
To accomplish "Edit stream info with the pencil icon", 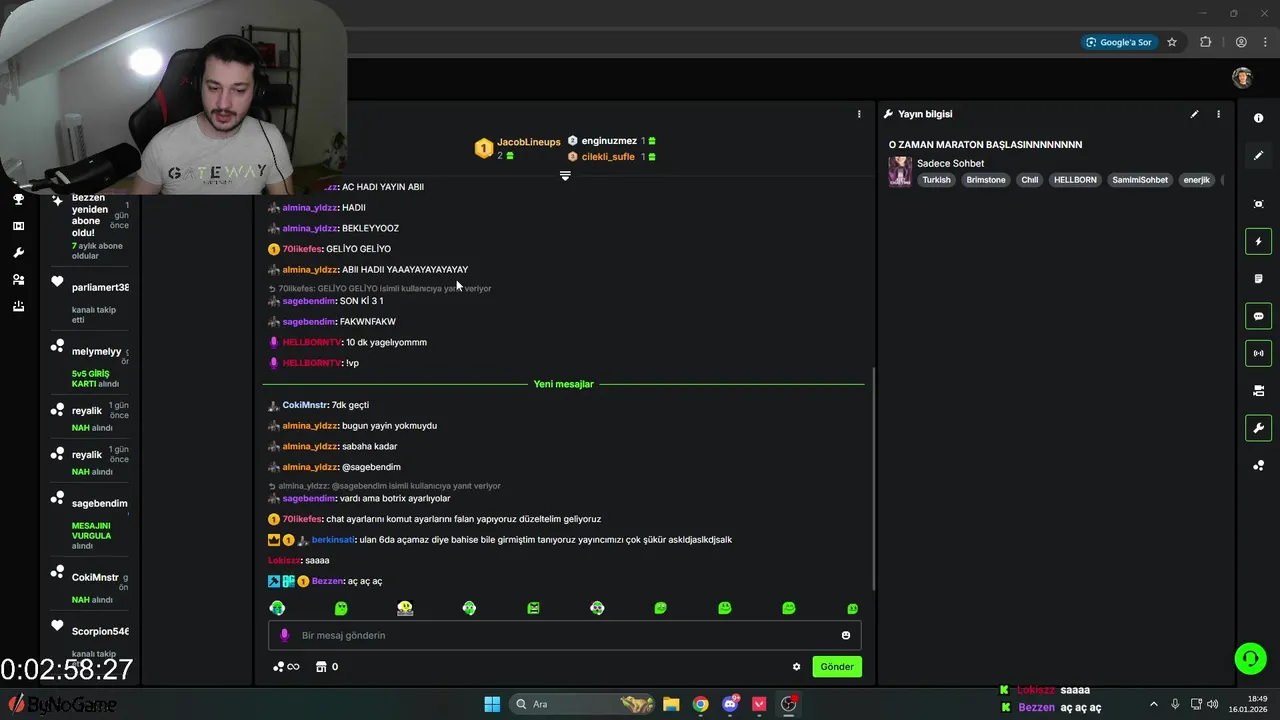I will pos(1194,114).
